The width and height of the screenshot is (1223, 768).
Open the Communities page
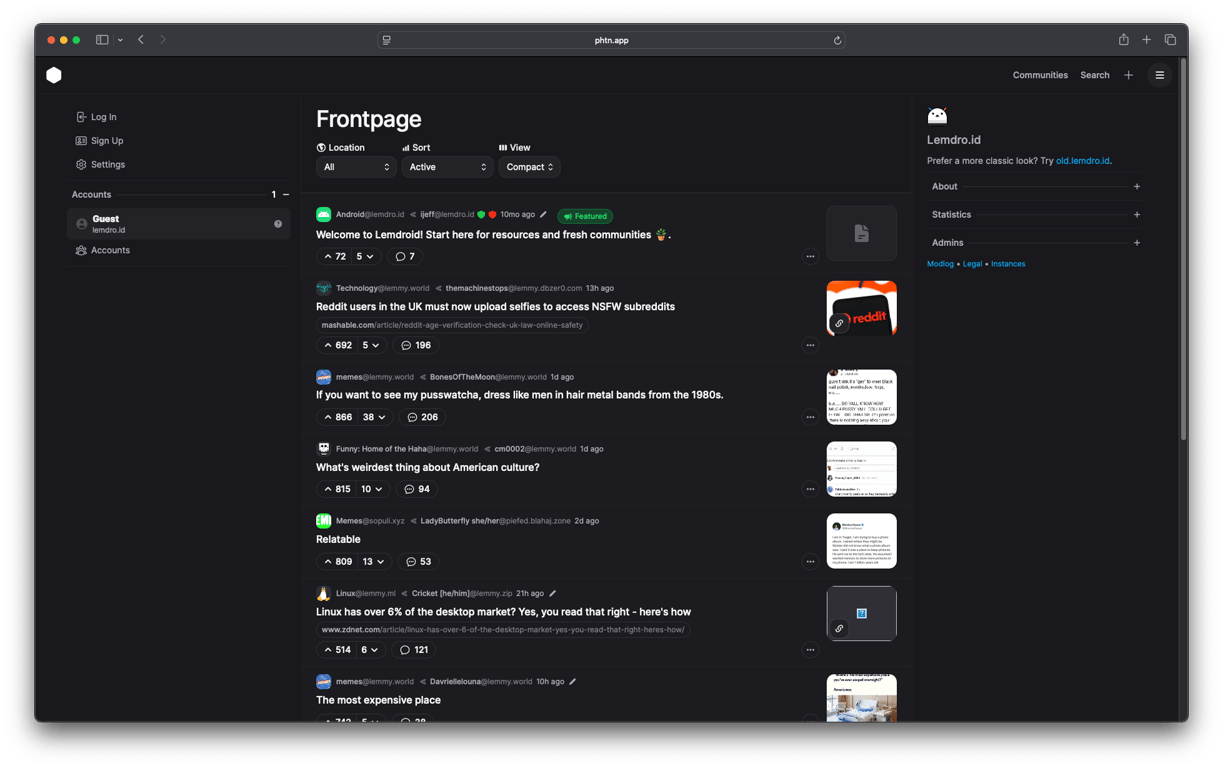(1040, 74)
